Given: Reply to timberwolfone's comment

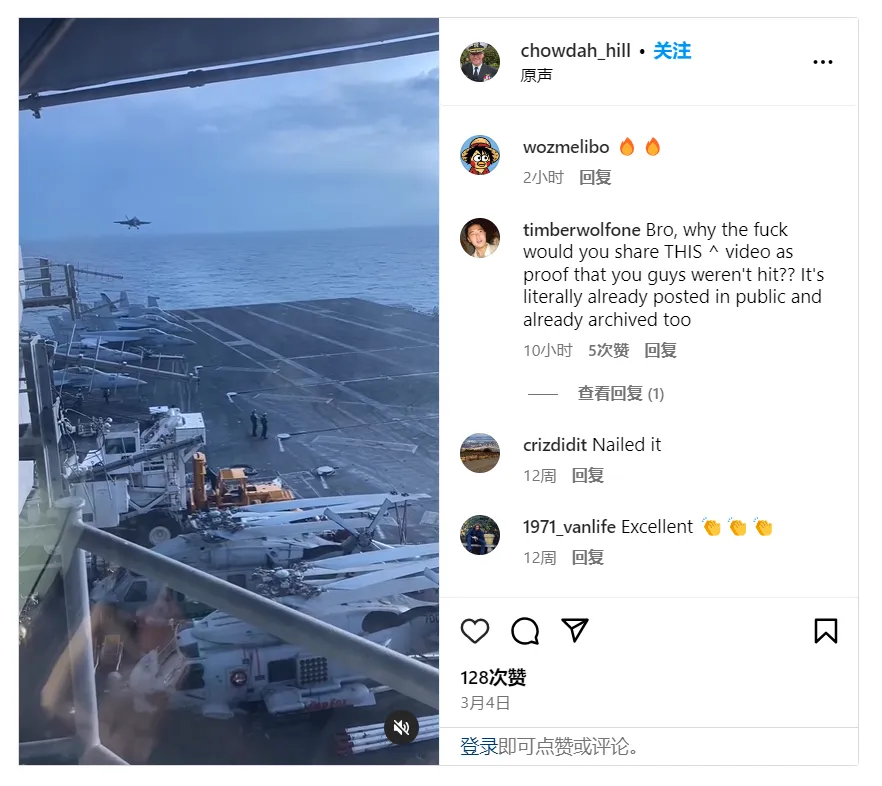Looking at the screenshot, I should pyautogui.click(x=660, y=351).
